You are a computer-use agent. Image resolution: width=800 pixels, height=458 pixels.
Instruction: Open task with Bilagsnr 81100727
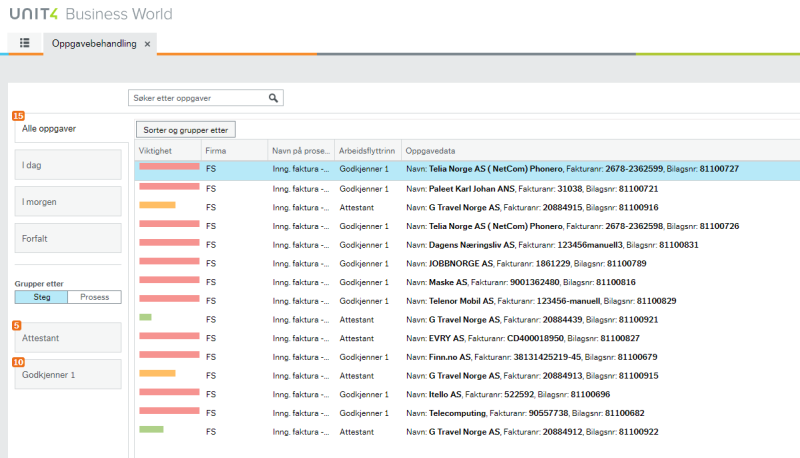point(467,170)
